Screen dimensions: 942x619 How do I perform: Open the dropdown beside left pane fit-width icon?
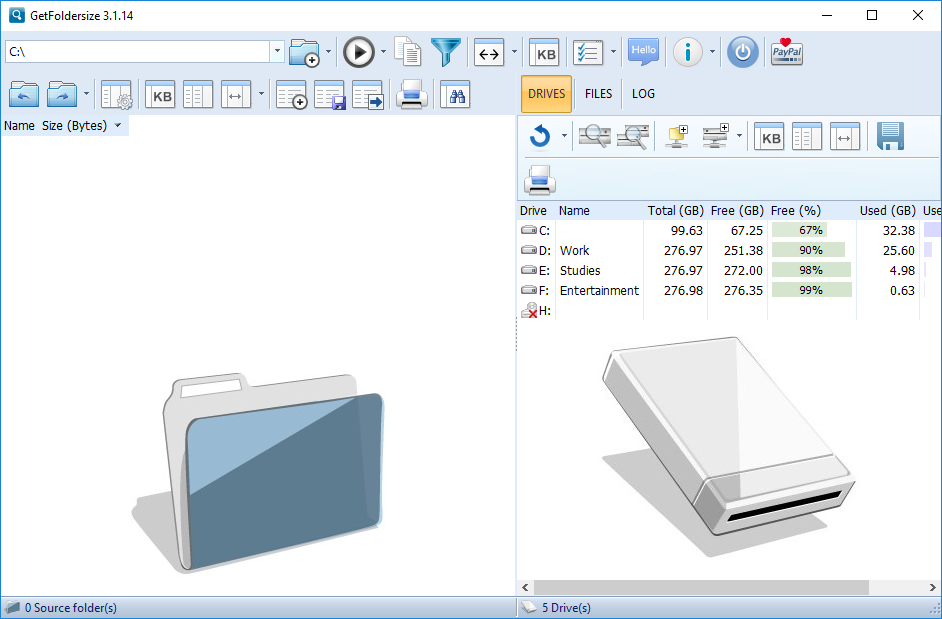pos(261,94)
